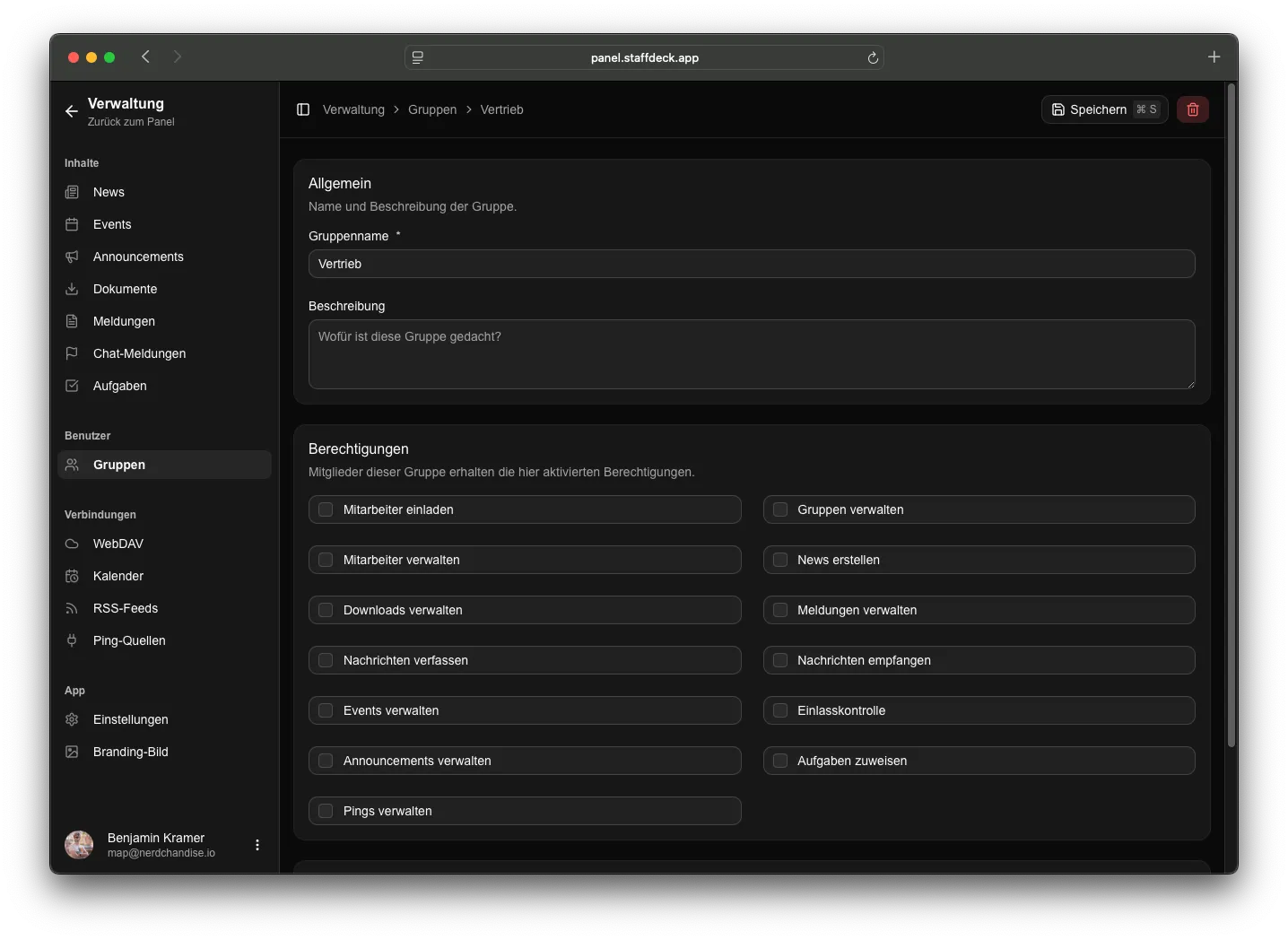Screen dimensions: 1288x940
Task: Open Meldungen in the sidebar
Action: [x=164, y=321]
